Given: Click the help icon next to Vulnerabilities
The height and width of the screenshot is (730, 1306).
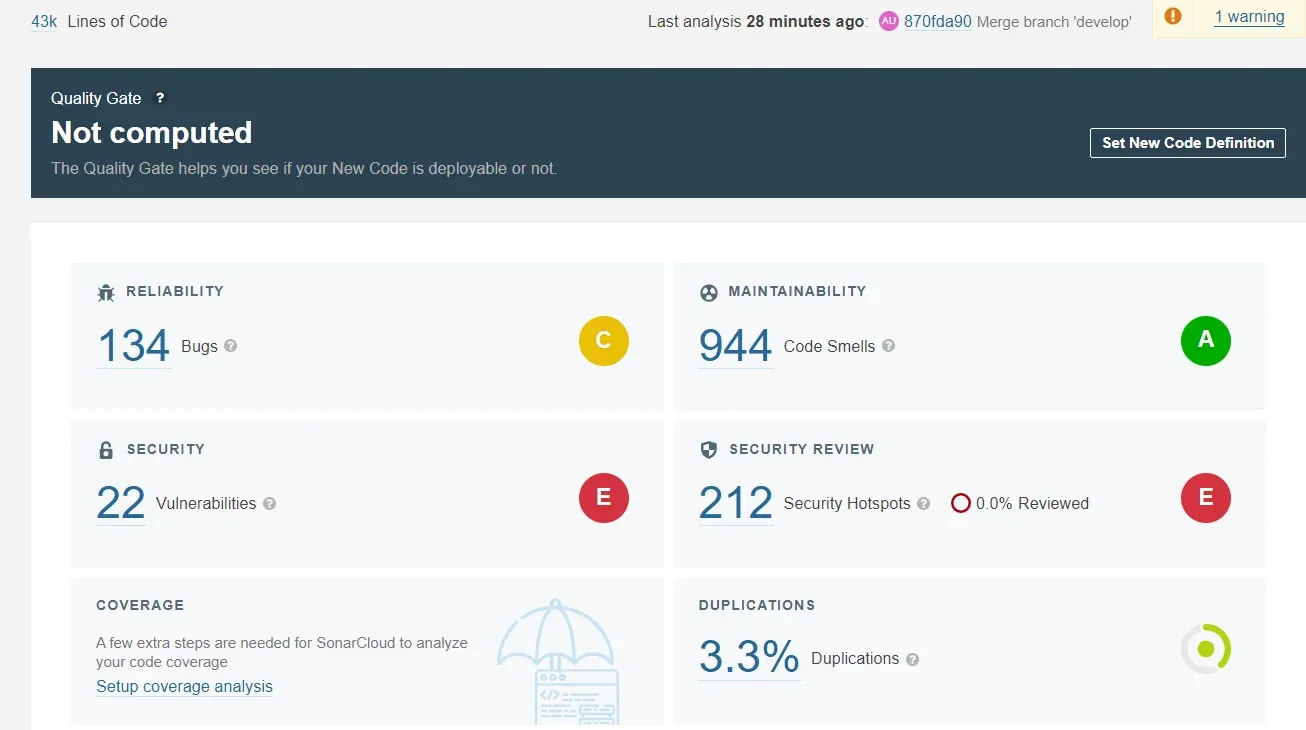Looking at the screenshot, I should click(270, 504).
